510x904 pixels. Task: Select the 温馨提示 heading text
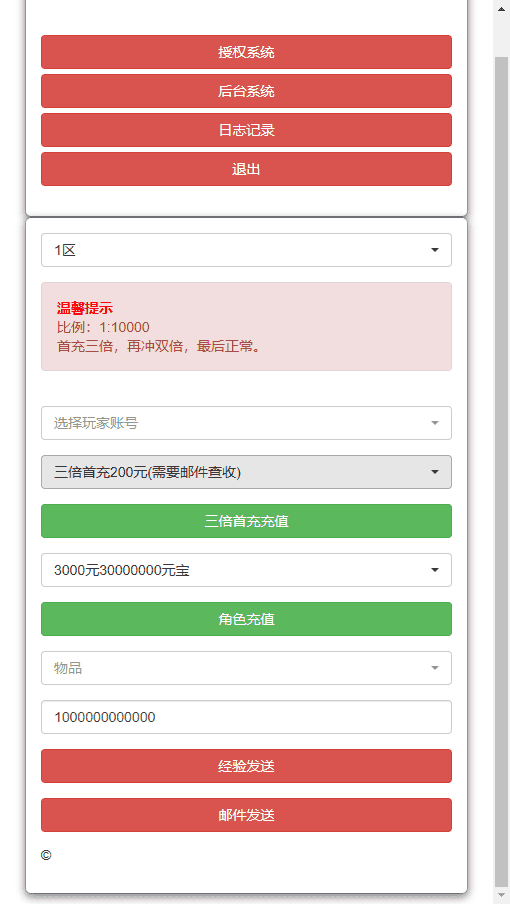tap(85, 308)
